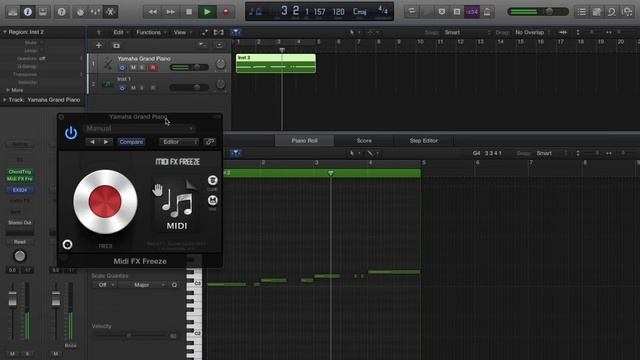This screenshot has width=640, height=360.
Task: Open the EXS24 instrument slot
Action: 20,190
